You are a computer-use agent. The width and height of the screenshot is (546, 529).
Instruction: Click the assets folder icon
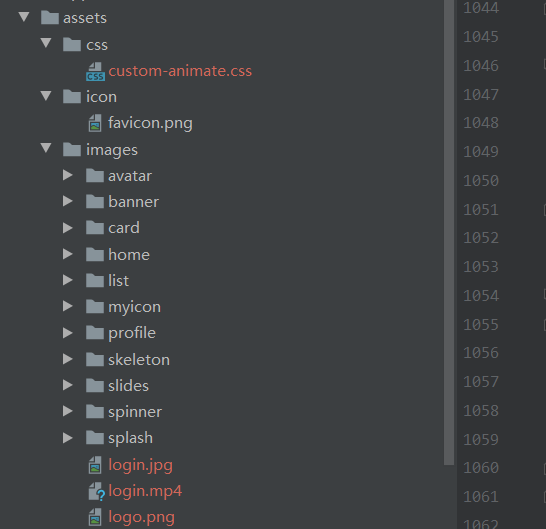point(49,17)
